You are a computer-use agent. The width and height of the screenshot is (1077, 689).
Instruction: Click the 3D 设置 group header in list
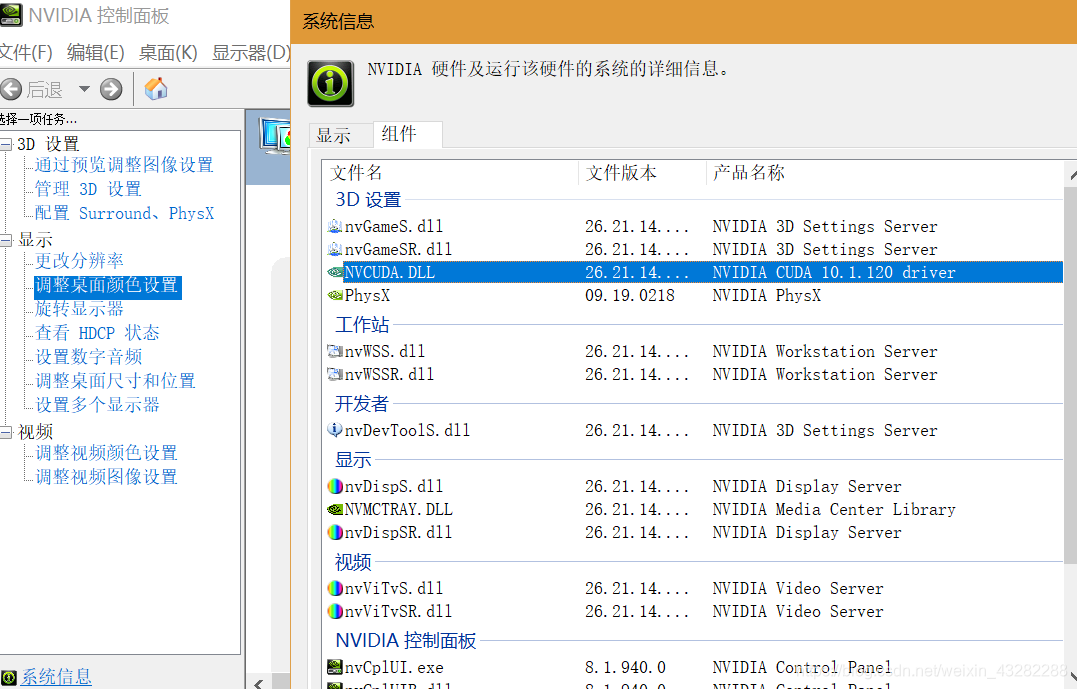(x=368, y=200)
